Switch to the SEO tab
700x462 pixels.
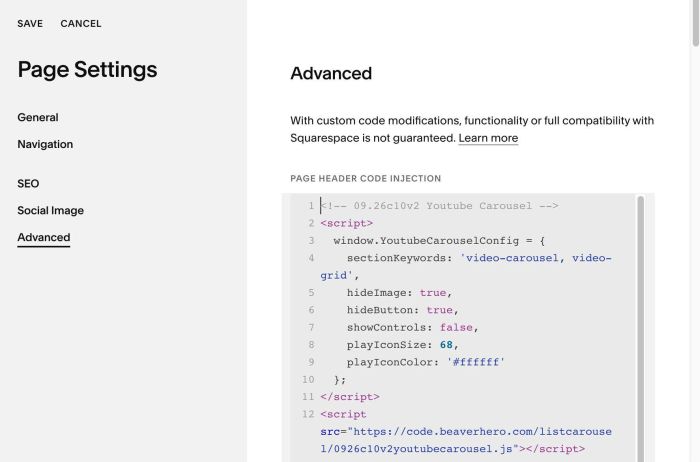(28, 183)
